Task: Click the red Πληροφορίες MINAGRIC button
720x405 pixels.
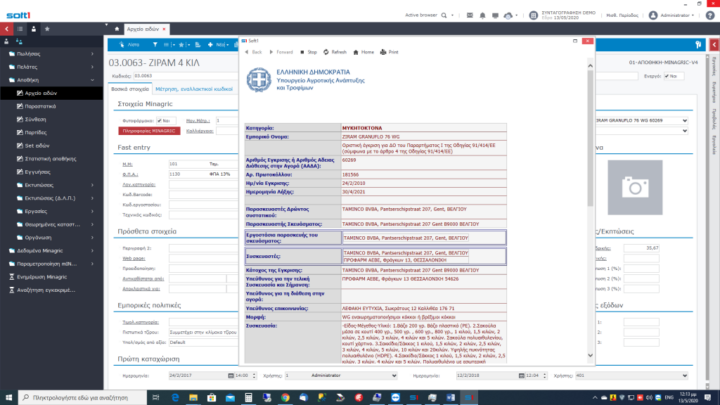Action: tap(149, 131)
